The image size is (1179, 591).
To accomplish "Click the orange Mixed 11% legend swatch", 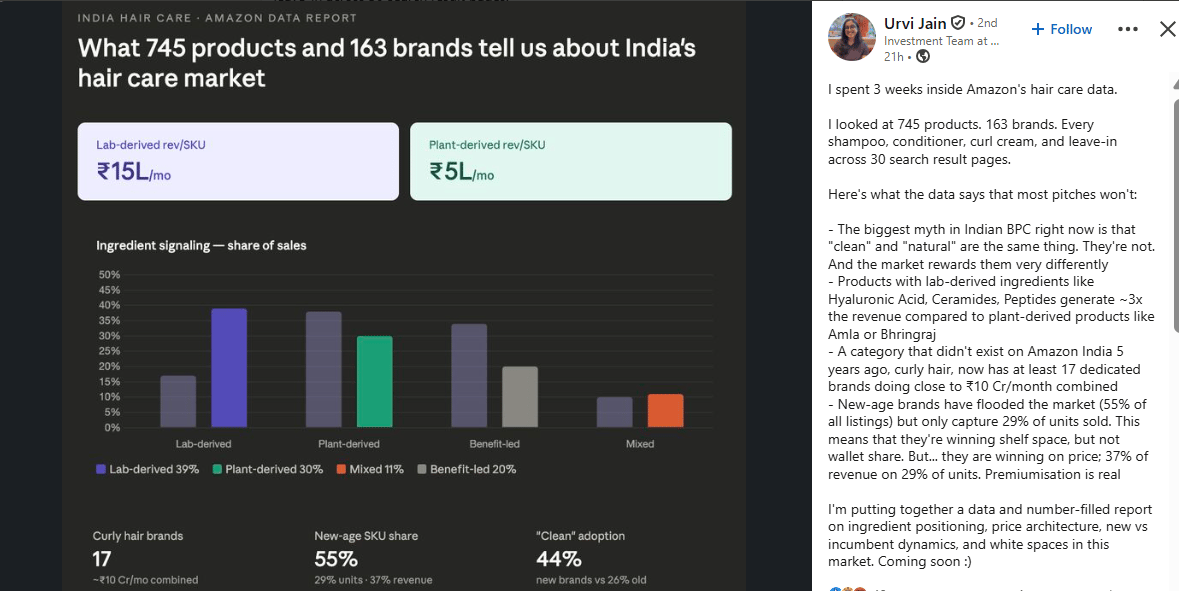I will pos(341,469).
